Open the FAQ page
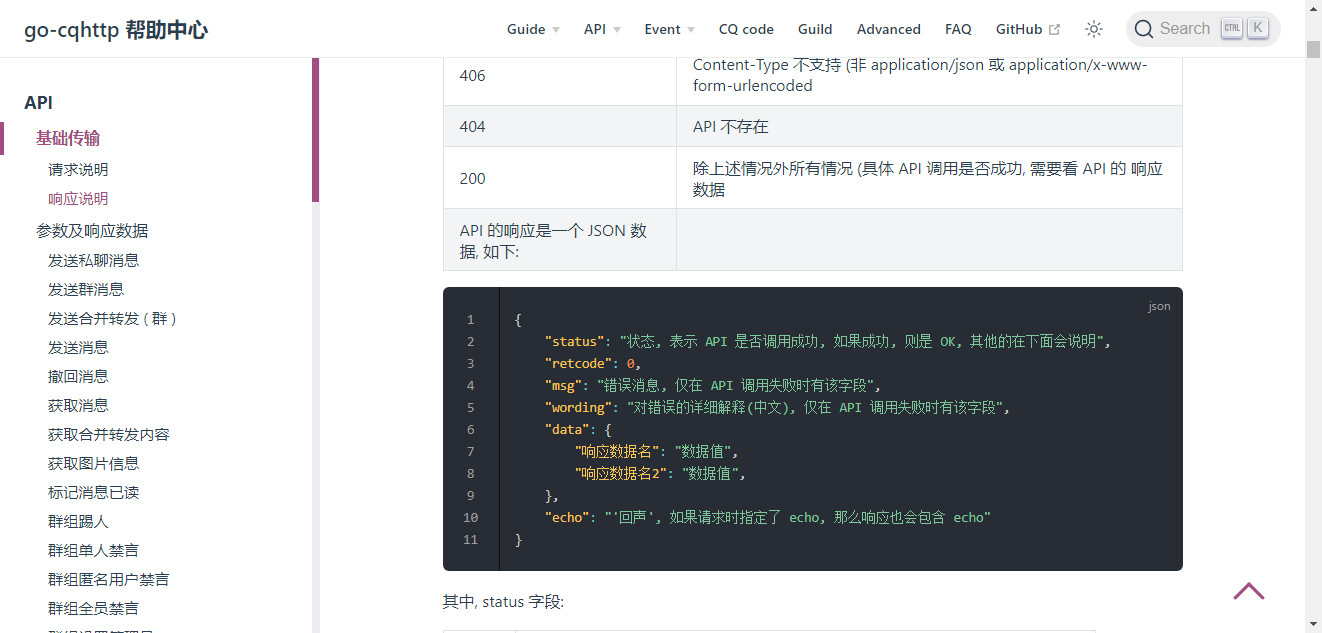The width and height of the screenshot is (1322, 633). tap(958, 29)
